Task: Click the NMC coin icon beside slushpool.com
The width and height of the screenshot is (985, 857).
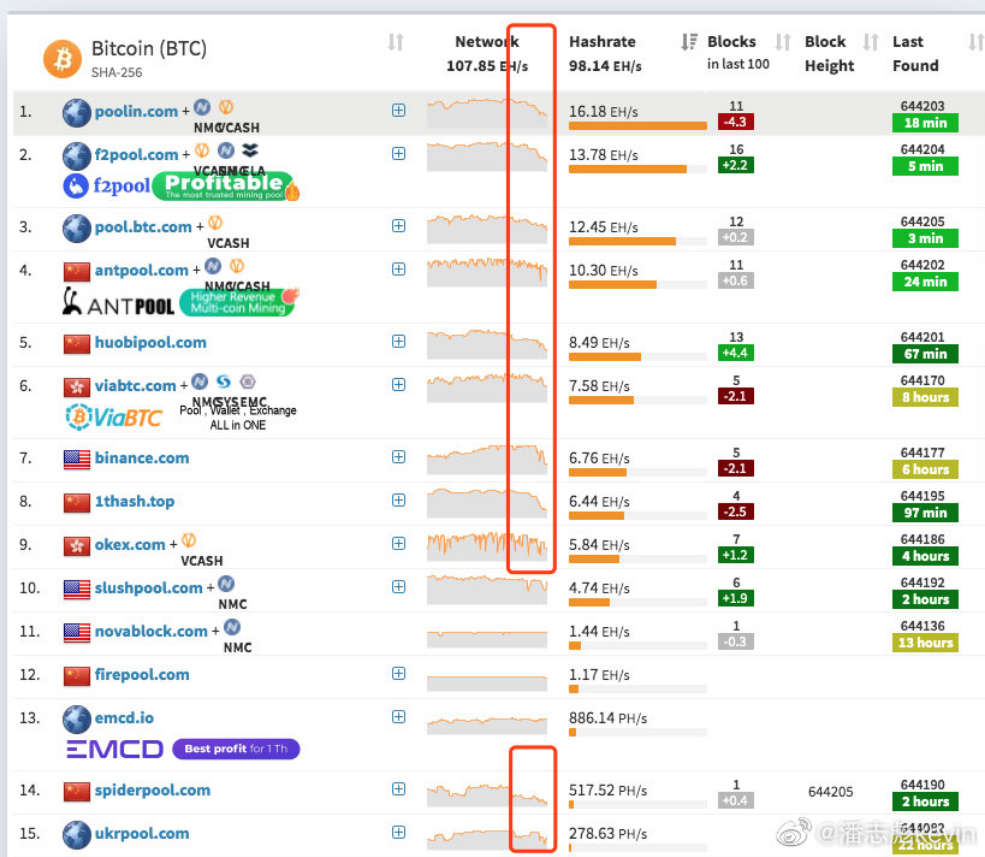Action: [x=226, y=584]
